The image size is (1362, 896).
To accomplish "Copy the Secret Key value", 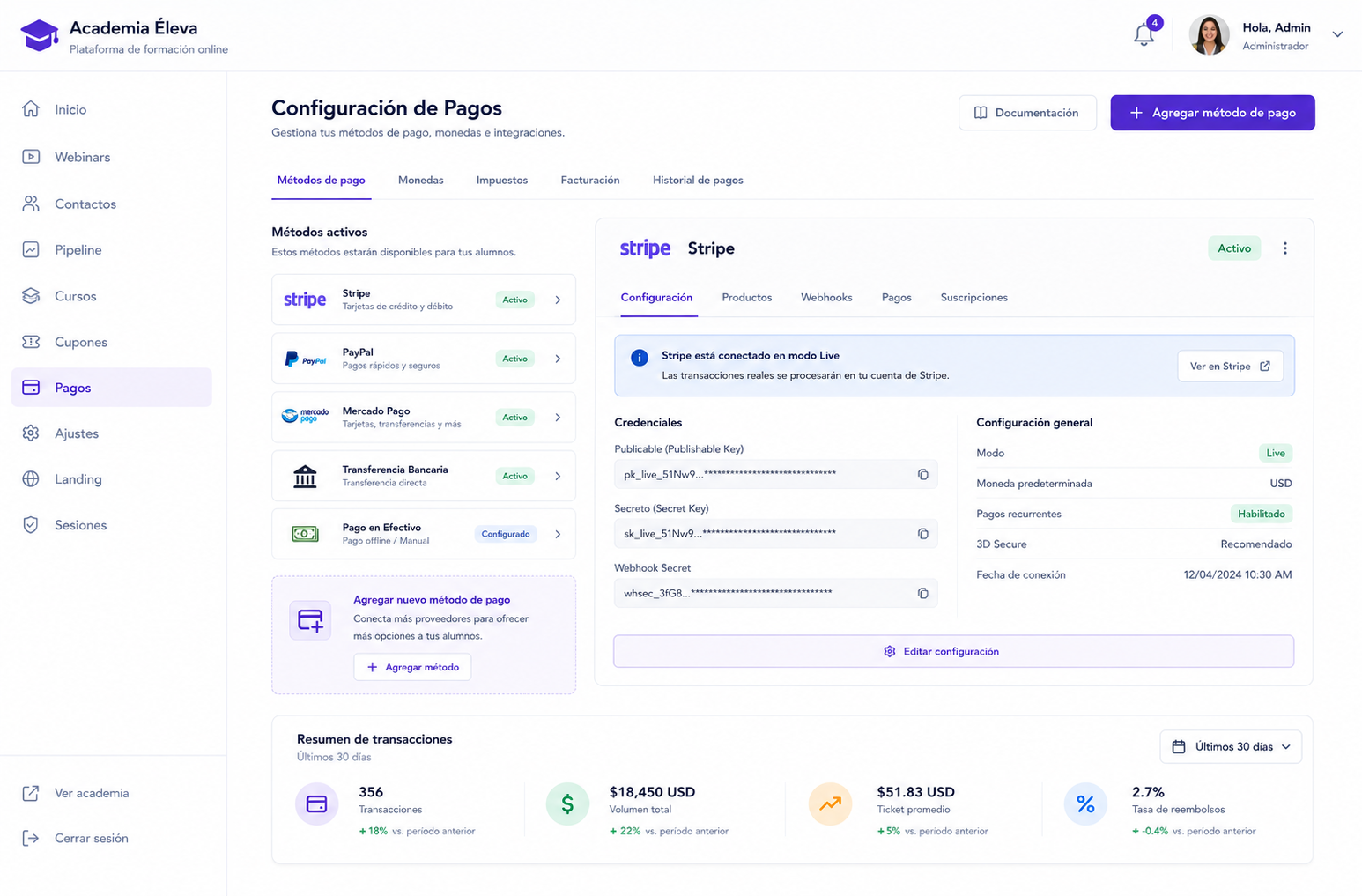I will tap(922, 533).
